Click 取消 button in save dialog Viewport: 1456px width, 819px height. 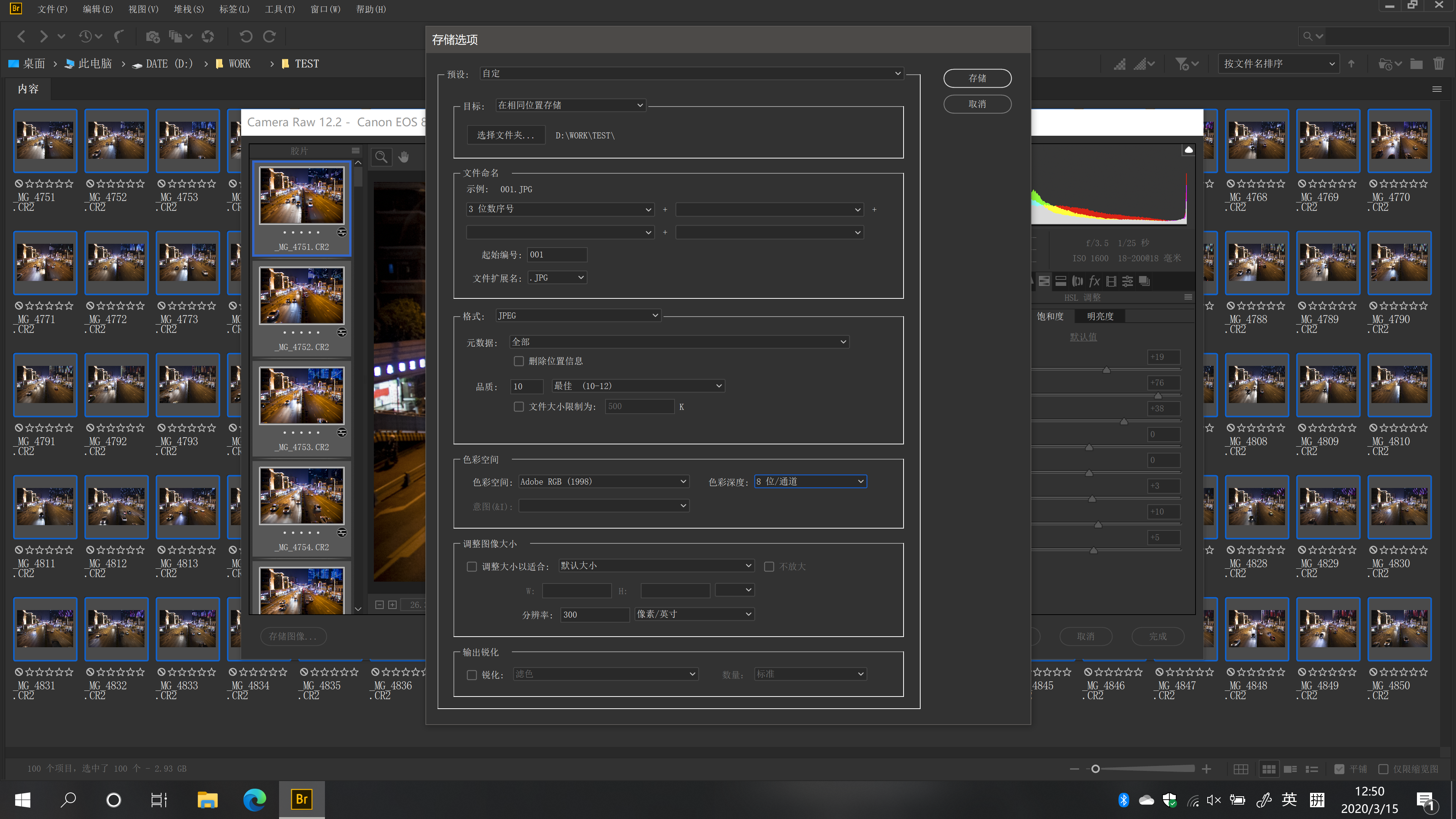(x=977, y=104)
